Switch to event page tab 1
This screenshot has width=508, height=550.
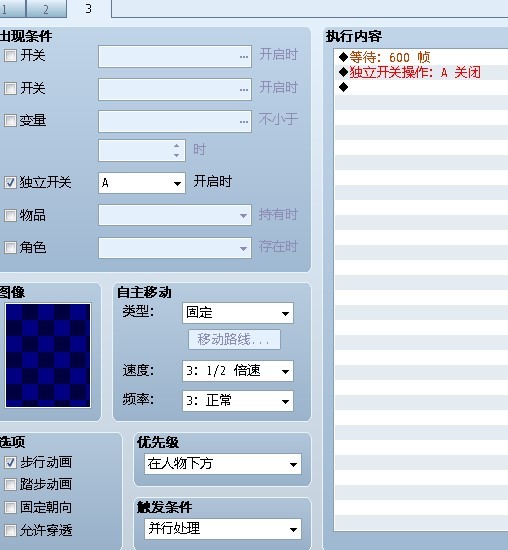click(12, 9)
